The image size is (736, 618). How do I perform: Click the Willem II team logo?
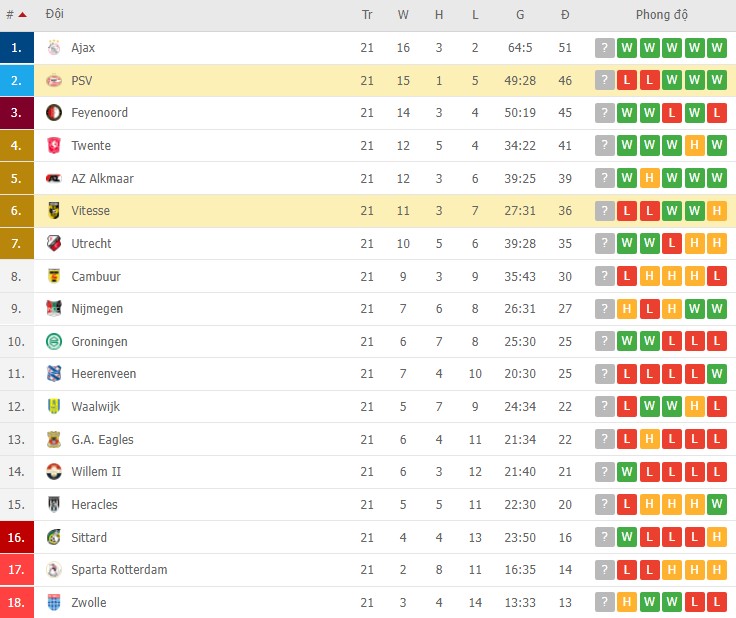tap(54, 472)
